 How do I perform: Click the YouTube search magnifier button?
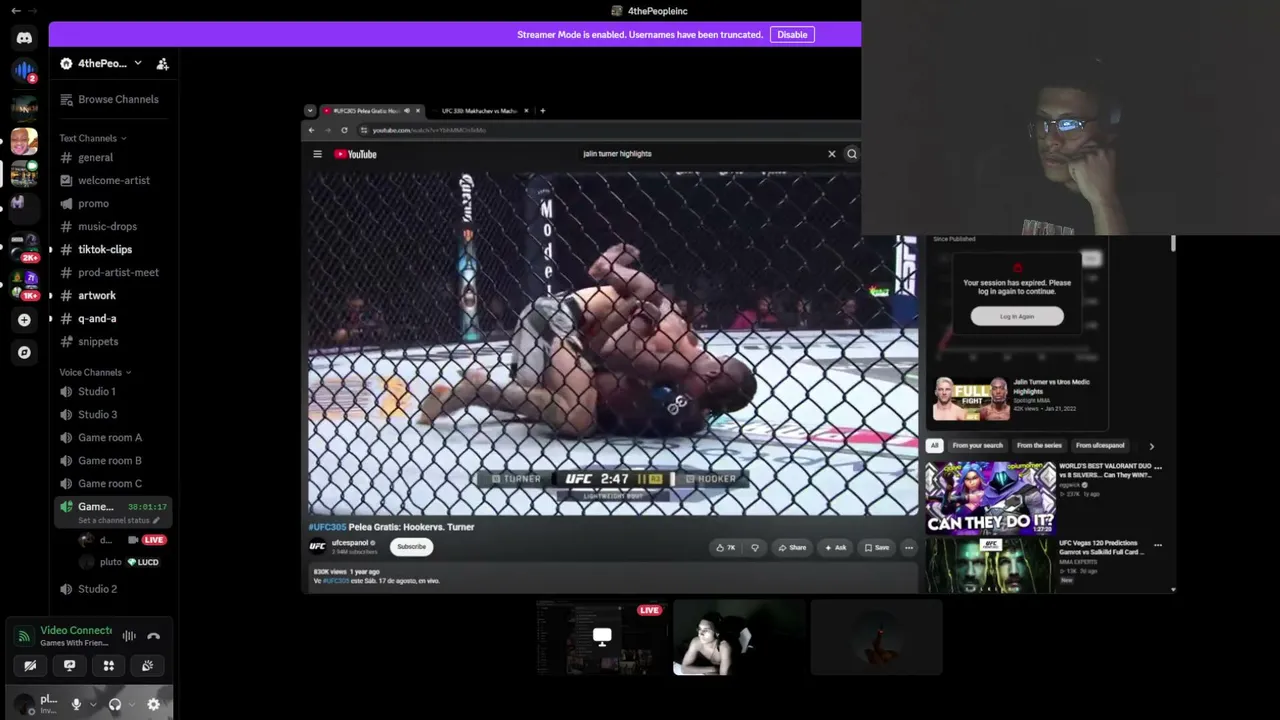click(852, 154)
